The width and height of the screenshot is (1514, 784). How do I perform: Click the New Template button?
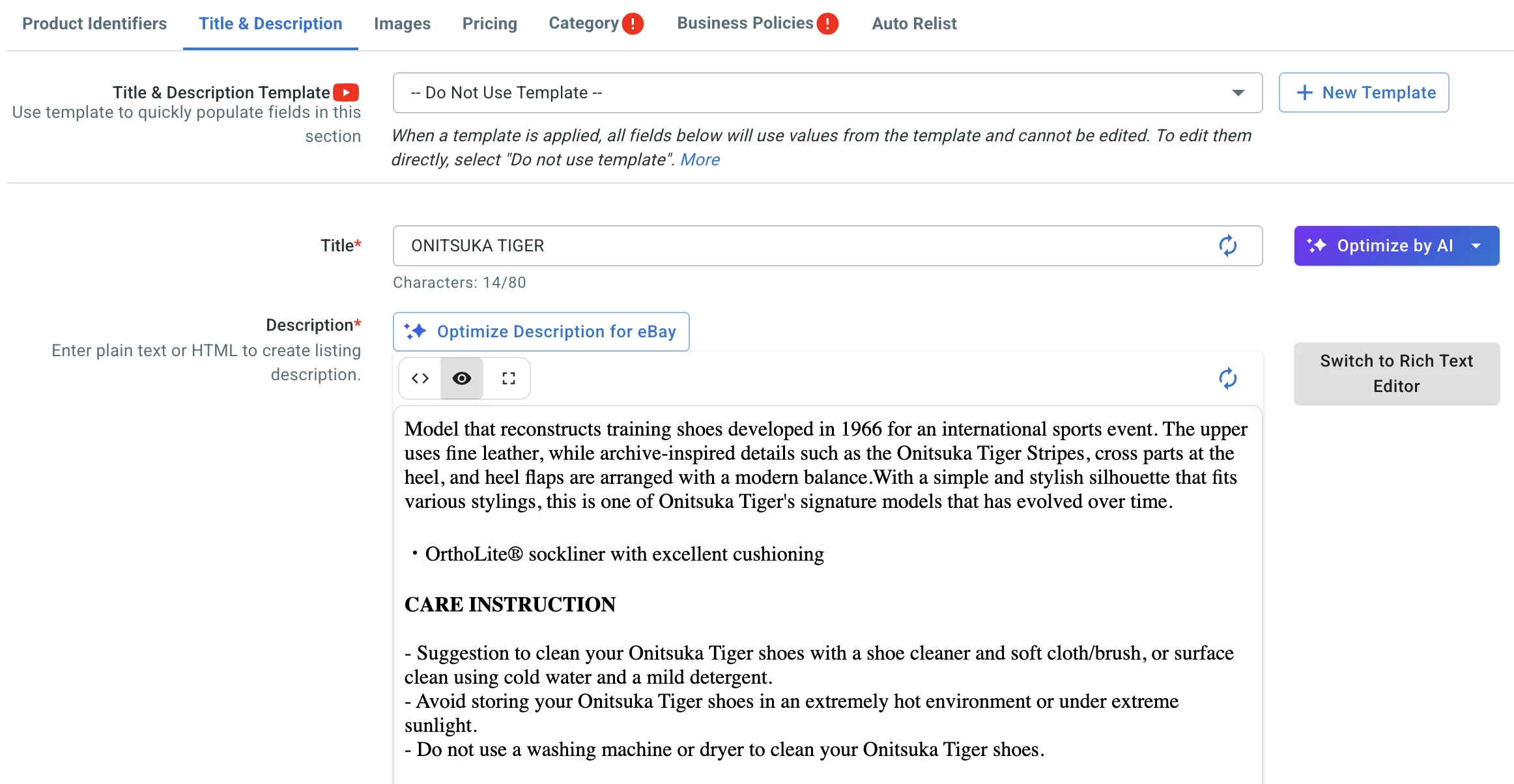coord(1364,92)
